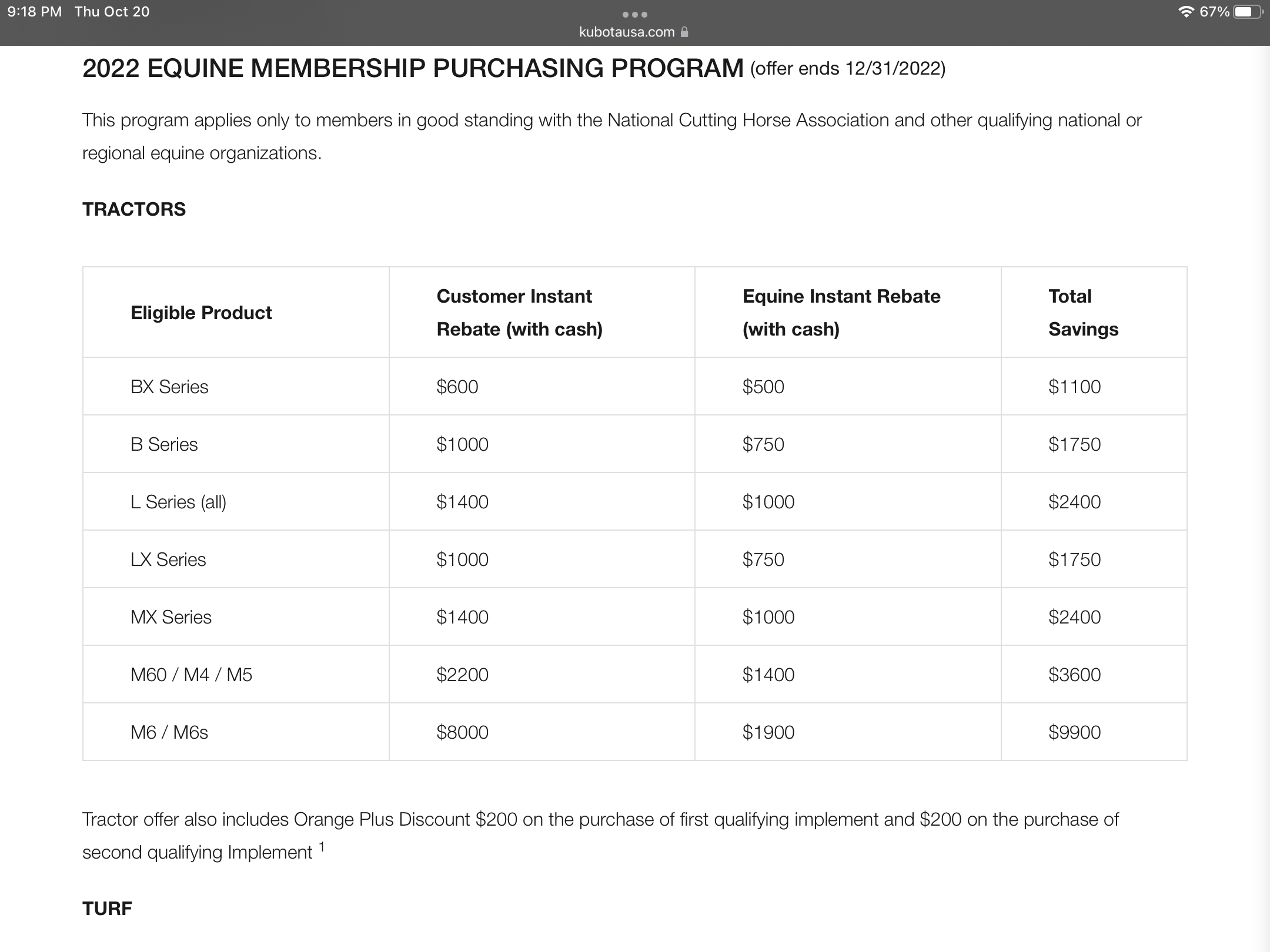This screenshot has height=952, width=1270.
Task: Select the $1900 M6 / M6s equine rebate
Action: pyautogui.click(x=768, y=732)
